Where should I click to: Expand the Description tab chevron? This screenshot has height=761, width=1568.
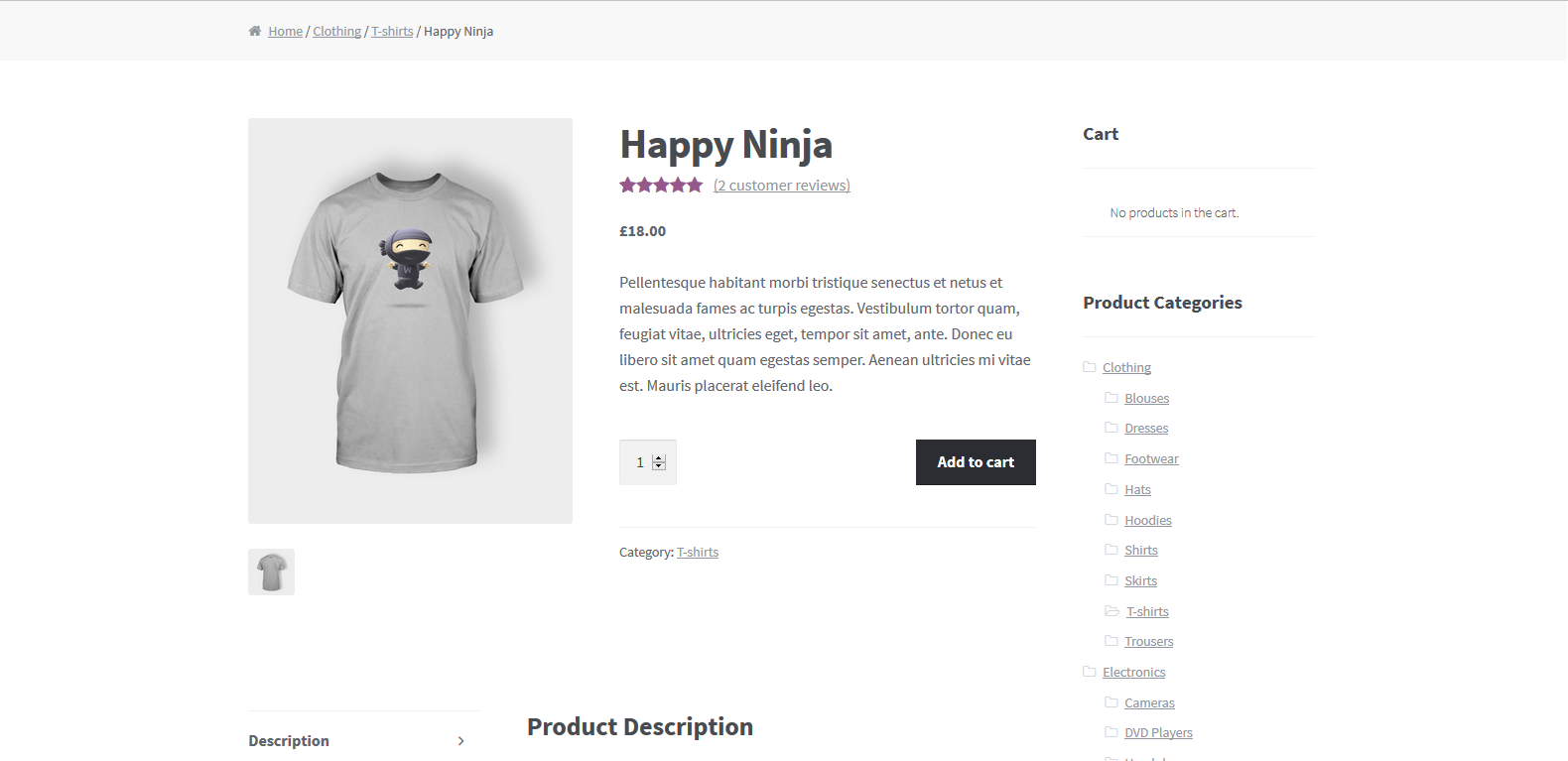(461, 741)
